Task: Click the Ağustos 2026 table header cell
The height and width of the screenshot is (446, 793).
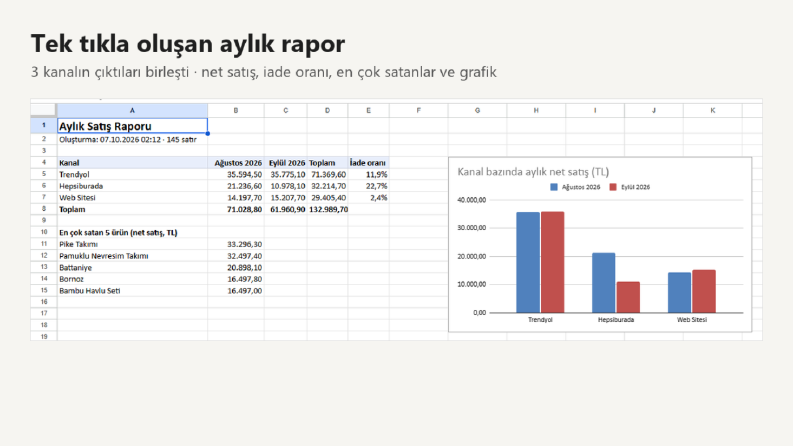Action: coord(236,162)
